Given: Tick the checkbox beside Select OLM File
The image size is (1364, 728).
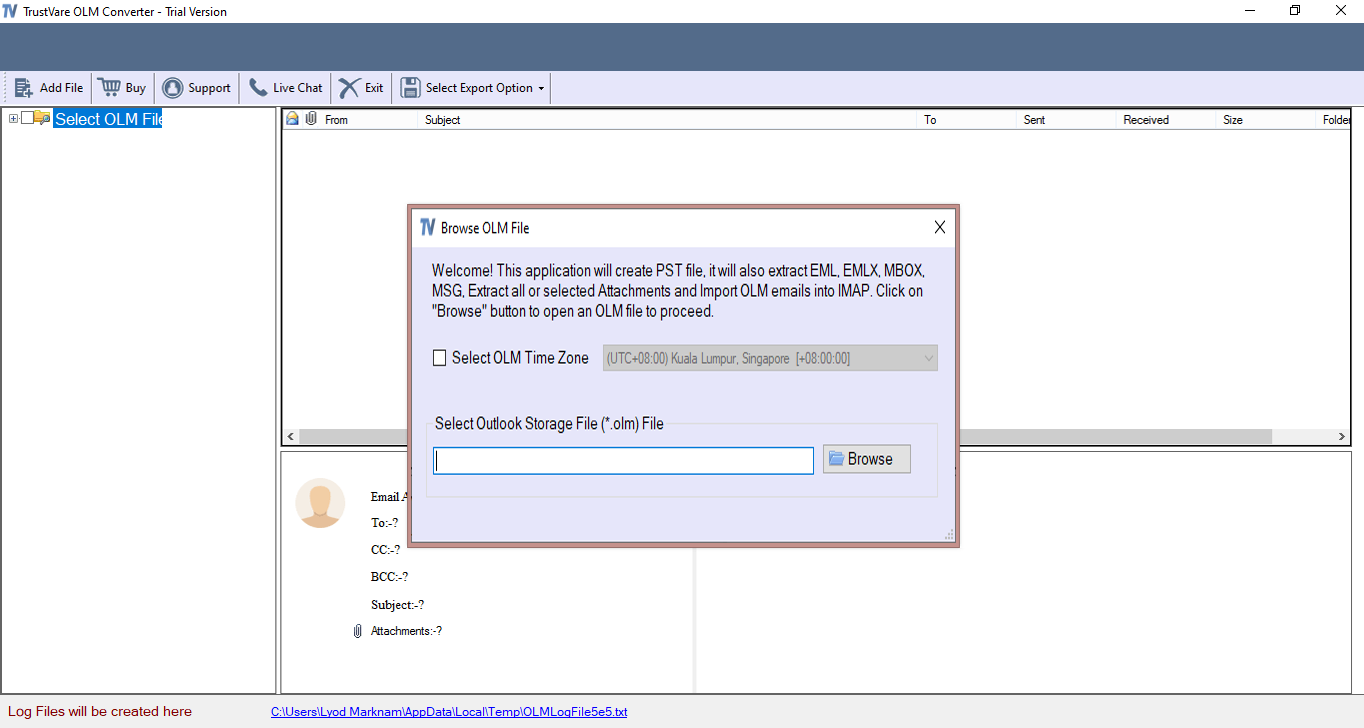Looking at the screenshot, I should 27,117.
